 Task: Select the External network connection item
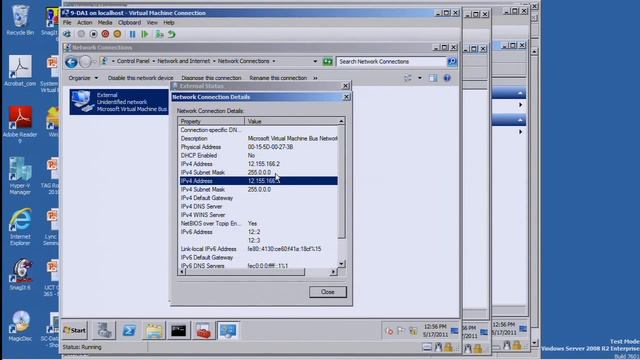coord(119,102)
